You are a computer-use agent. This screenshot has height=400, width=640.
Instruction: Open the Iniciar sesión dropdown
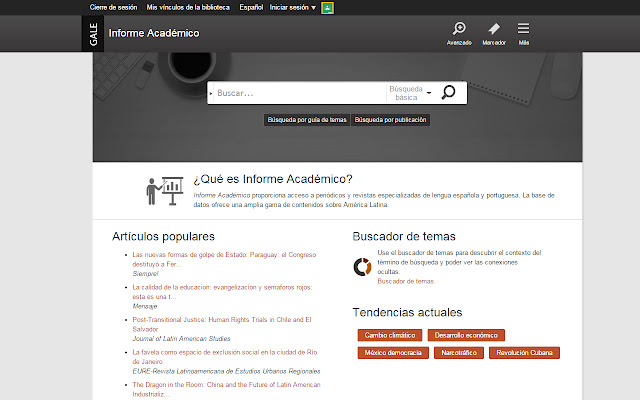(x=292, y=7)
